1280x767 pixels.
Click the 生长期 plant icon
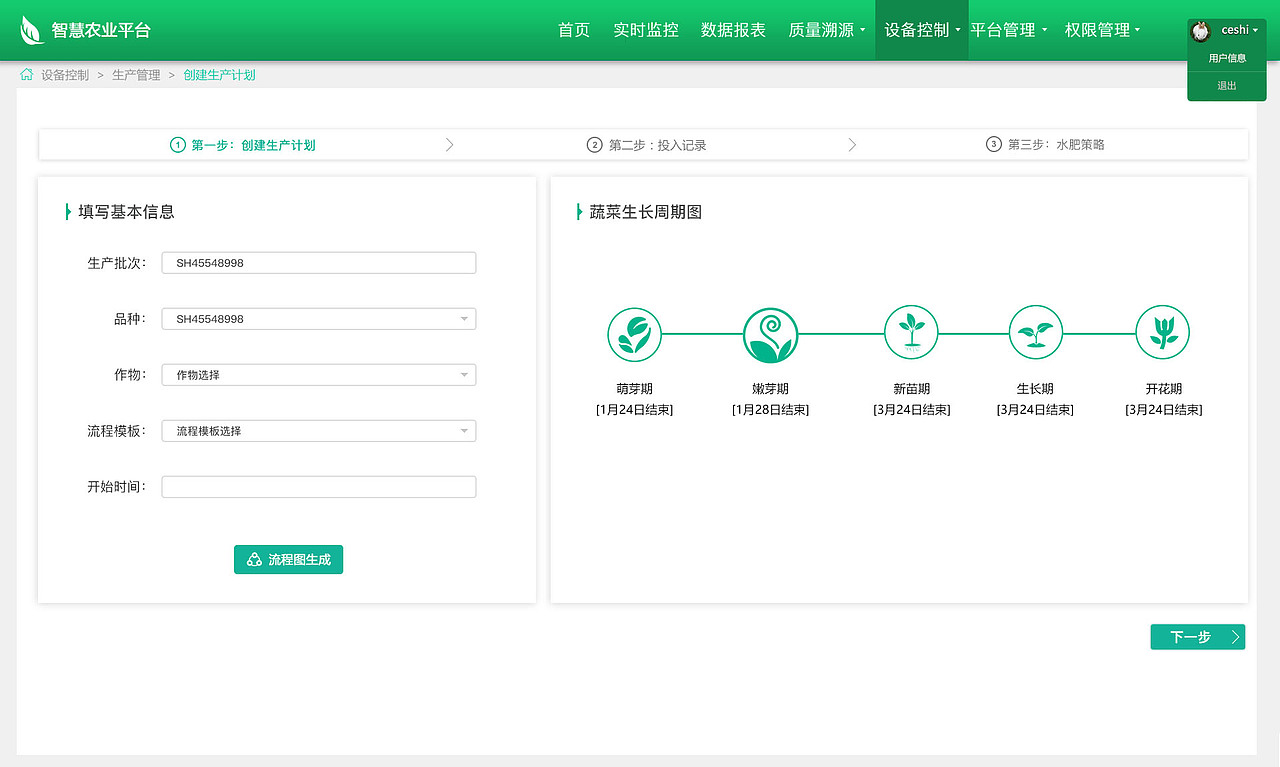(1035, 332)
